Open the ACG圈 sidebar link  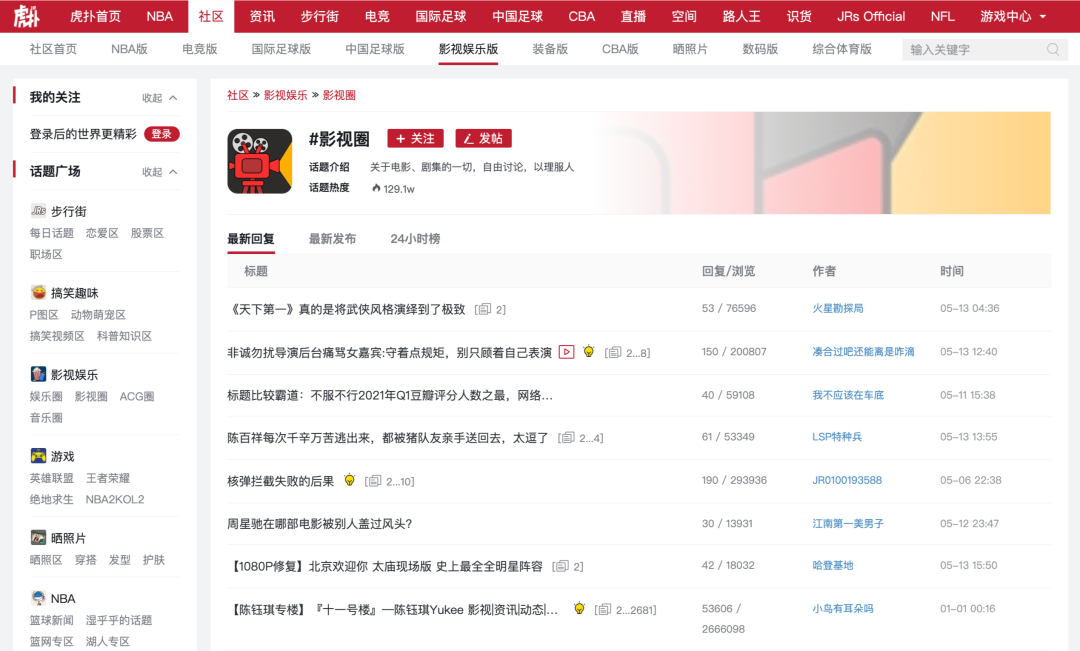tap(137, 396)
